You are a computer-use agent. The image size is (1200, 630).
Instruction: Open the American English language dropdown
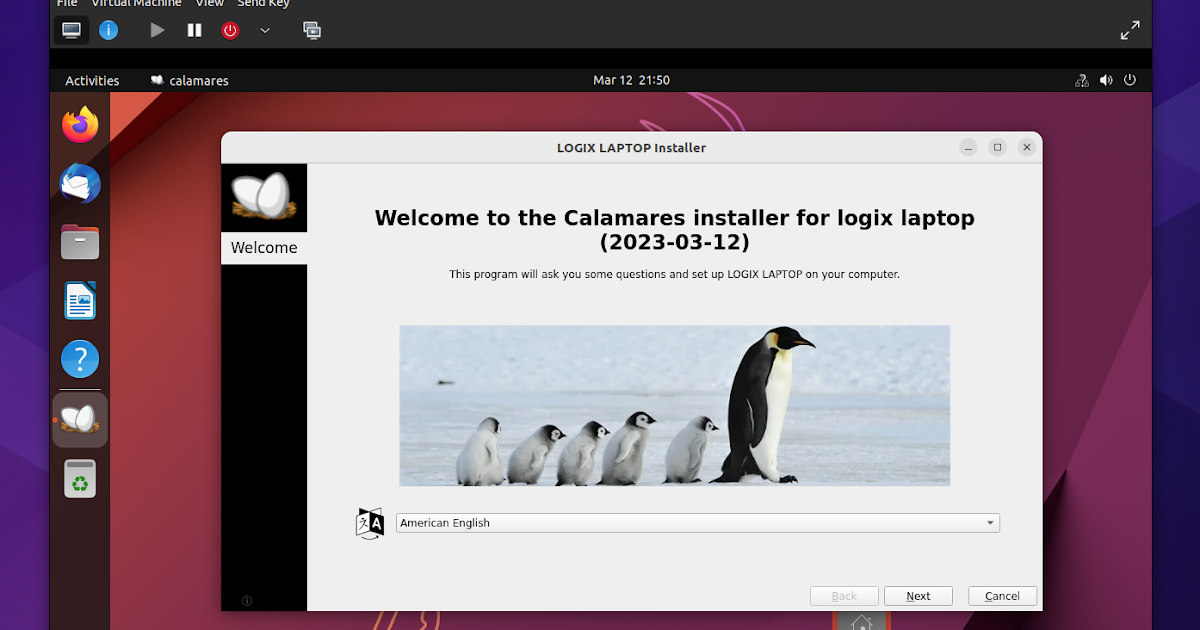pyautogui.click(x=698, y=523)
